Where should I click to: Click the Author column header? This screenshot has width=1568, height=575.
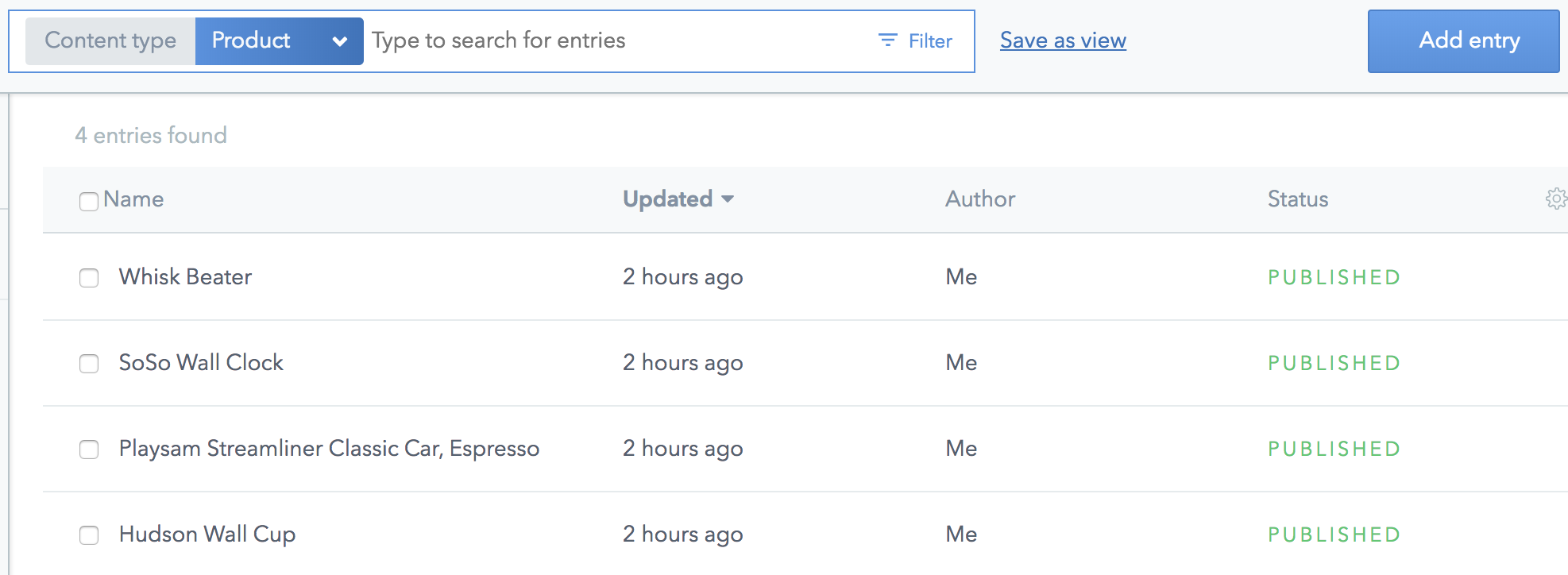pos(980,199)
